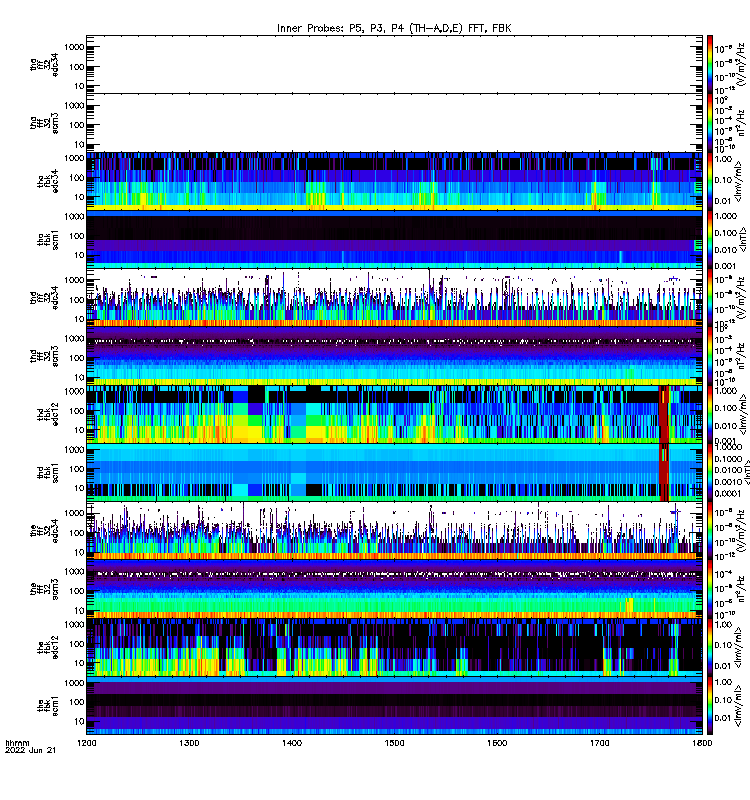Click the color bar of the top tha edc34 panel
Screen dimensions: 750x800
pyautogui.click(x=710, y=64)
